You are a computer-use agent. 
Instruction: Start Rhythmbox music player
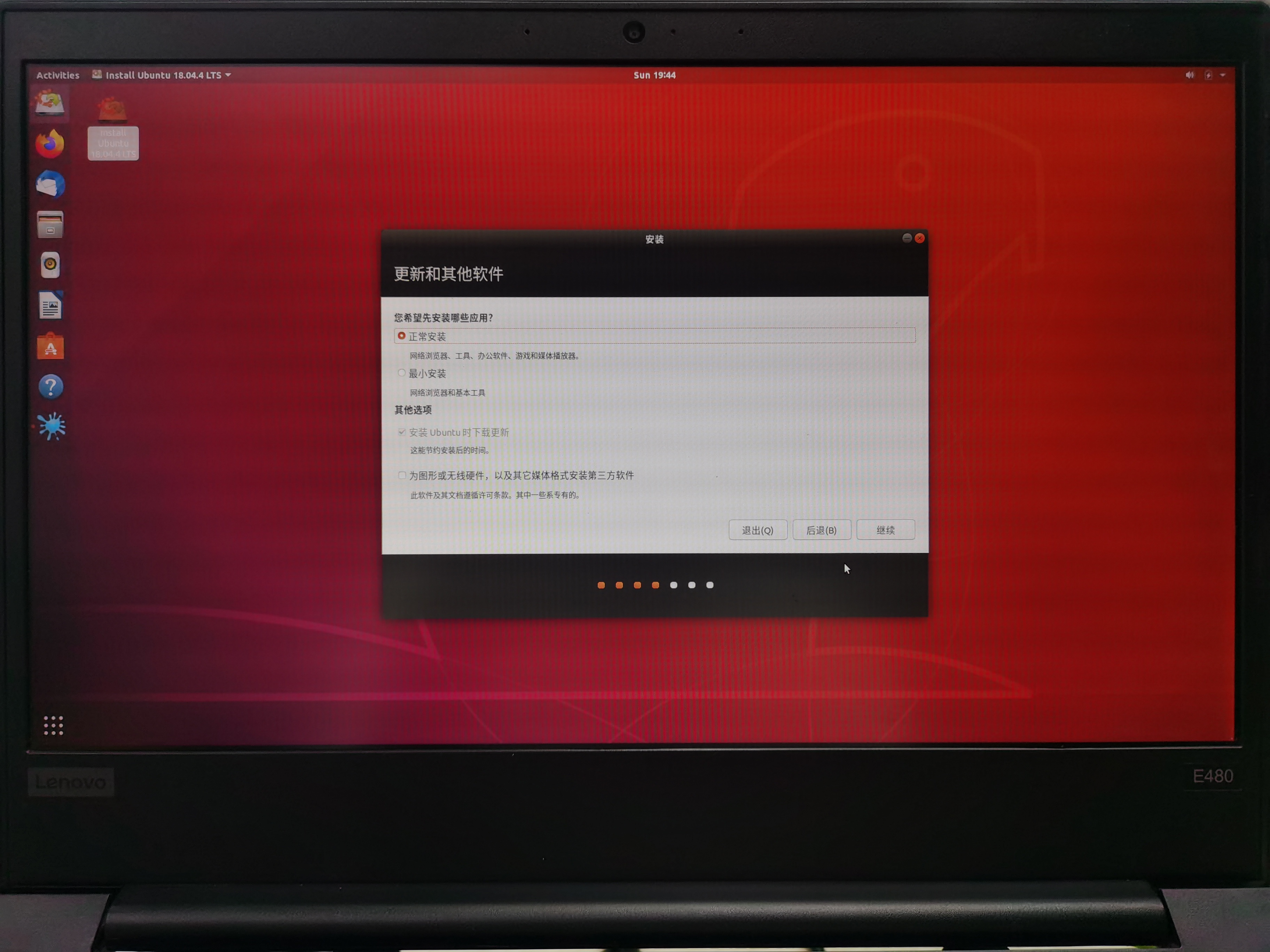coord(50,264)
